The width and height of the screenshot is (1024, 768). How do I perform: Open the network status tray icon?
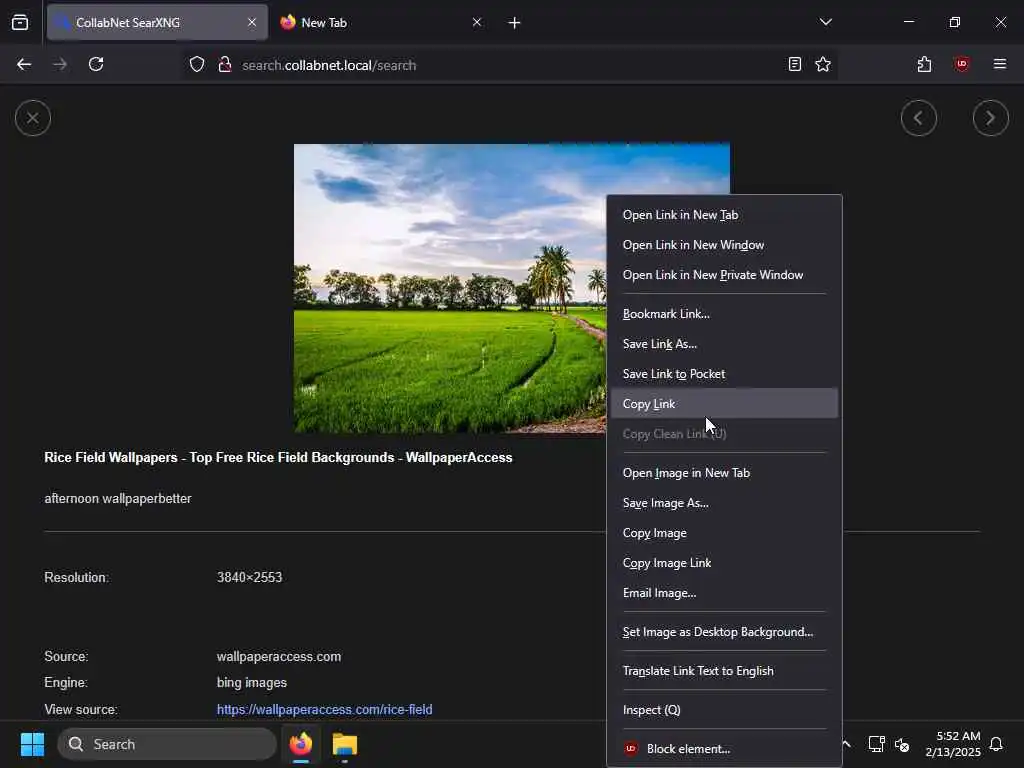876,744
